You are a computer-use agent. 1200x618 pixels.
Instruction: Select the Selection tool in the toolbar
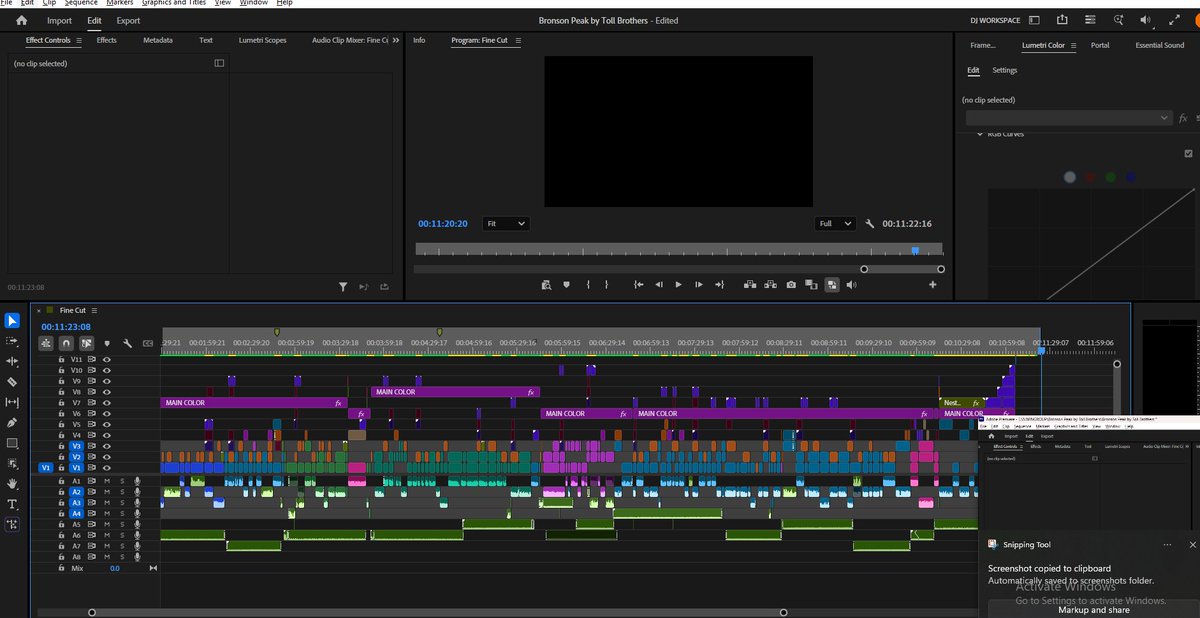pos(12,321)
